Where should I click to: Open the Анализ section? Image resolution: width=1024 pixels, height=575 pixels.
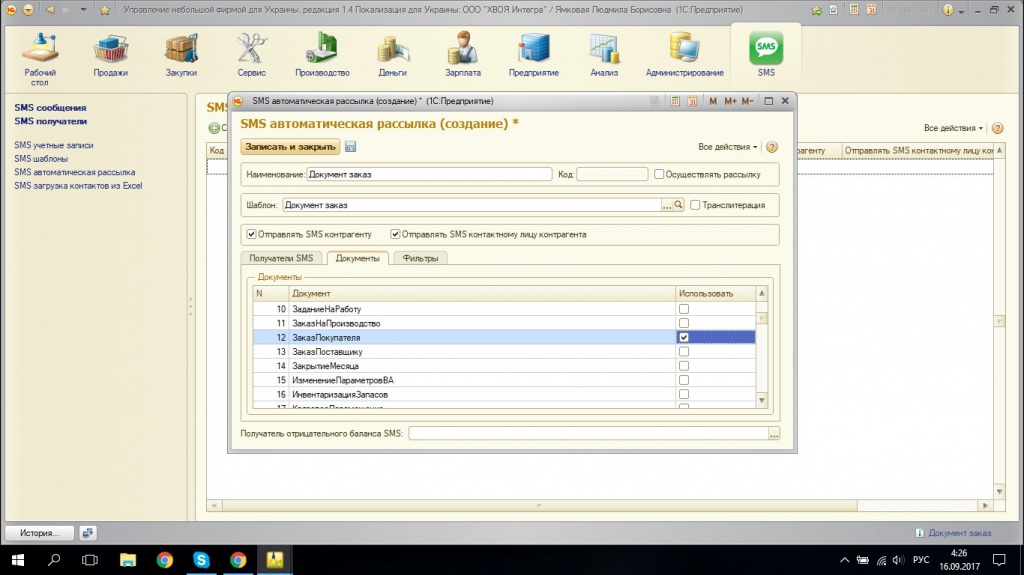click(604, 56)
